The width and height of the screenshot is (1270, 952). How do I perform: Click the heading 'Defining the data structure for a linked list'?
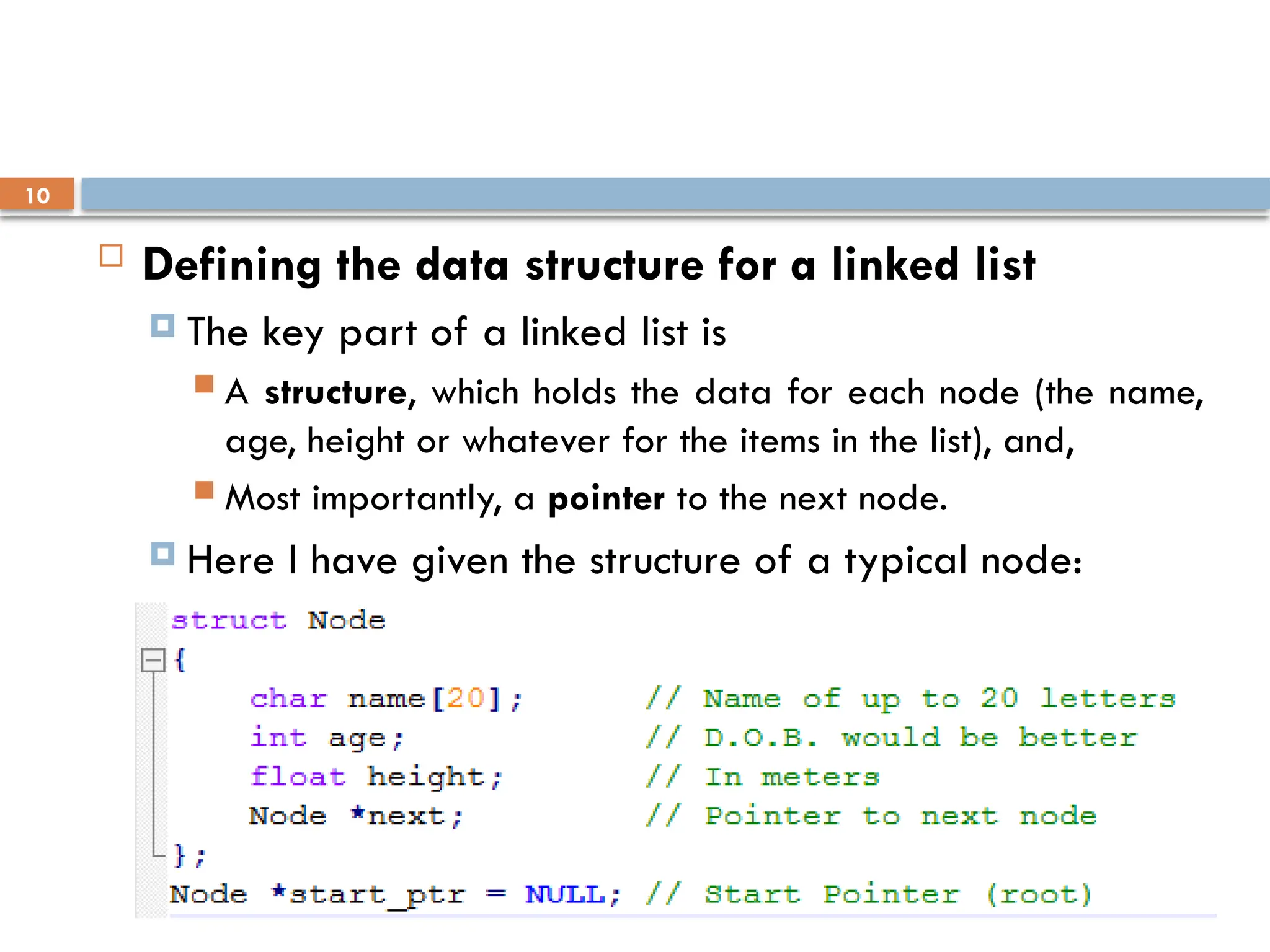(589, 265)
